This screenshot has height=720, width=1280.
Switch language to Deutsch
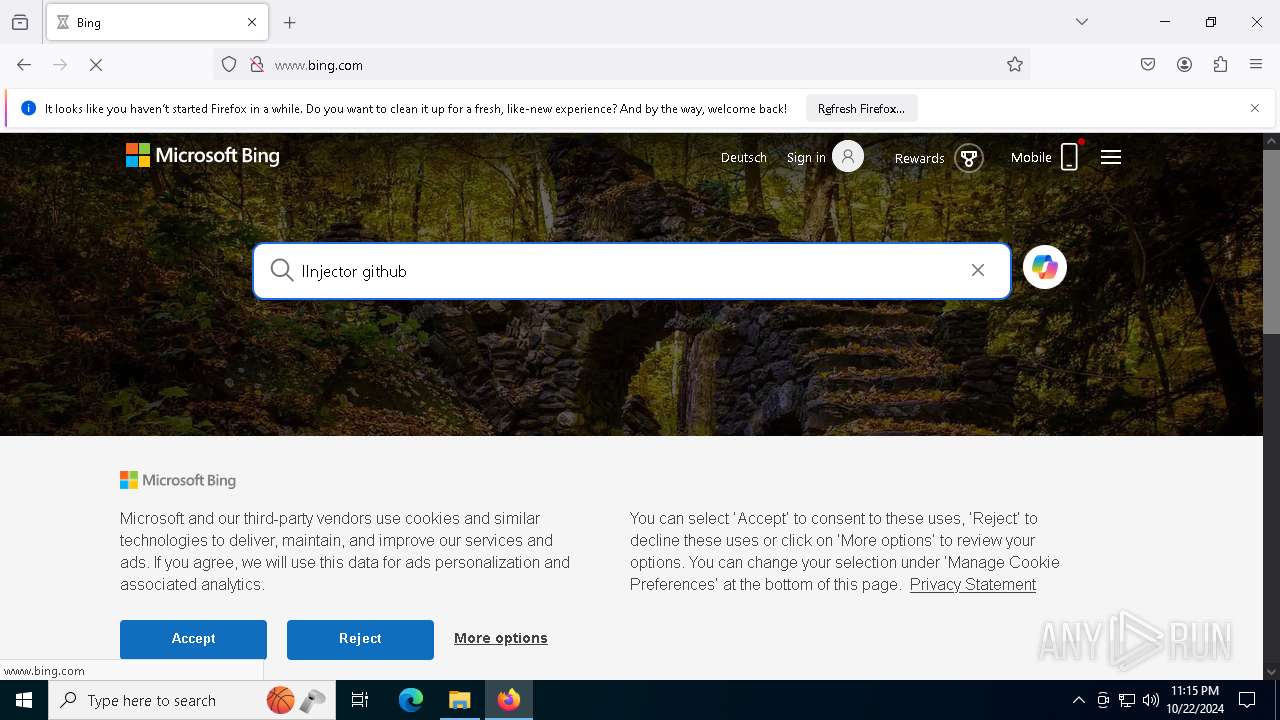tap(744, 158)
